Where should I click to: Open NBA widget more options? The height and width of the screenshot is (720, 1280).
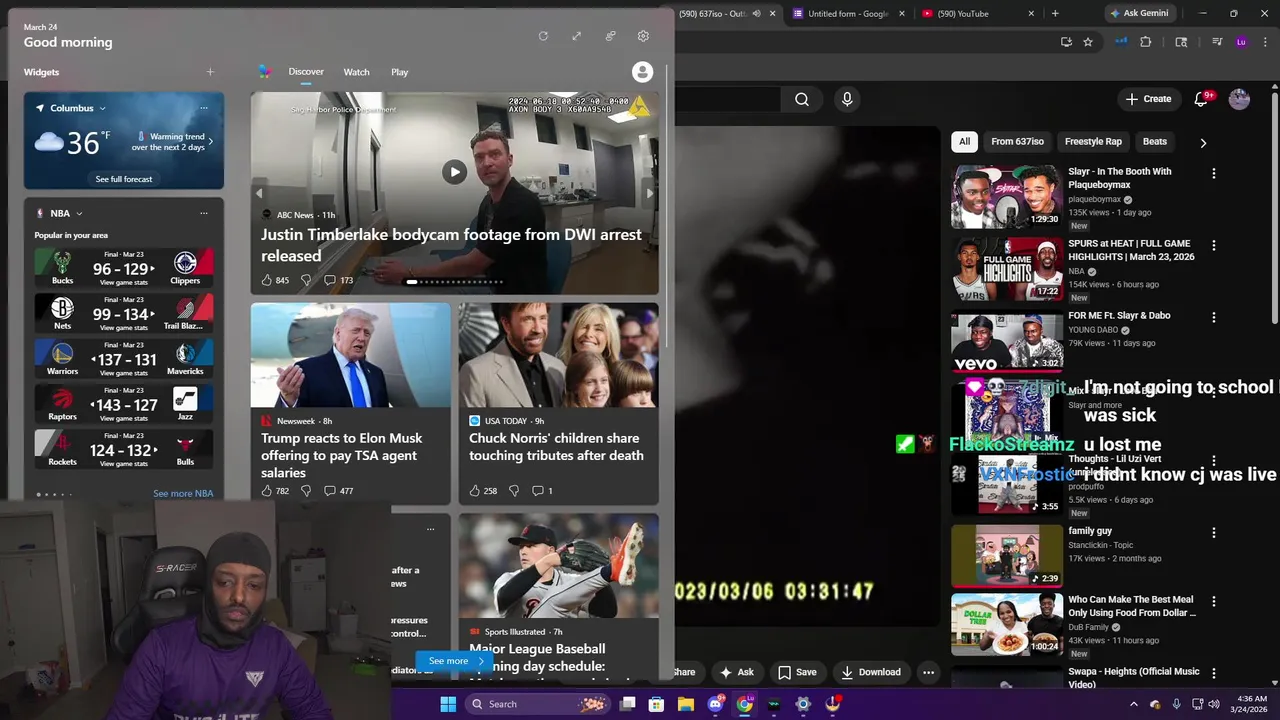click(204, 213)
